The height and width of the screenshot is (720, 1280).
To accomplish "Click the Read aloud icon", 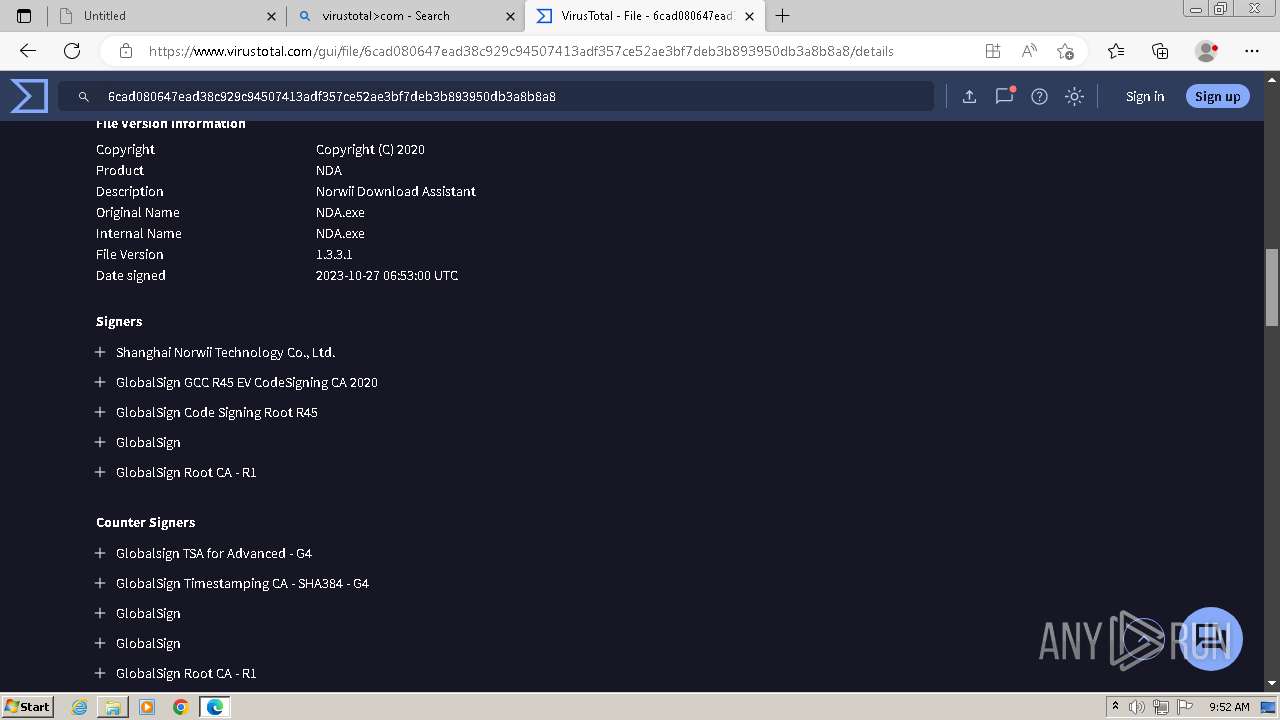I will click(1029, 51).
